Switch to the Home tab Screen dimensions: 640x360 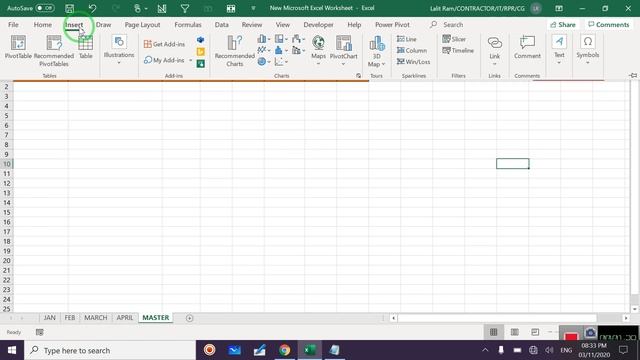[x=42, y=24]
